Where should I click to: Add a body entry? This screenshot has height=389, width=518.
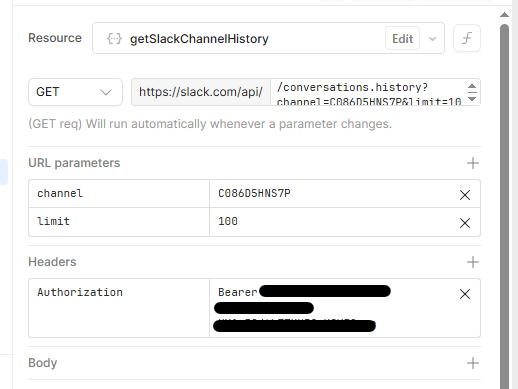pyautogui.click(x=473, y=363)
